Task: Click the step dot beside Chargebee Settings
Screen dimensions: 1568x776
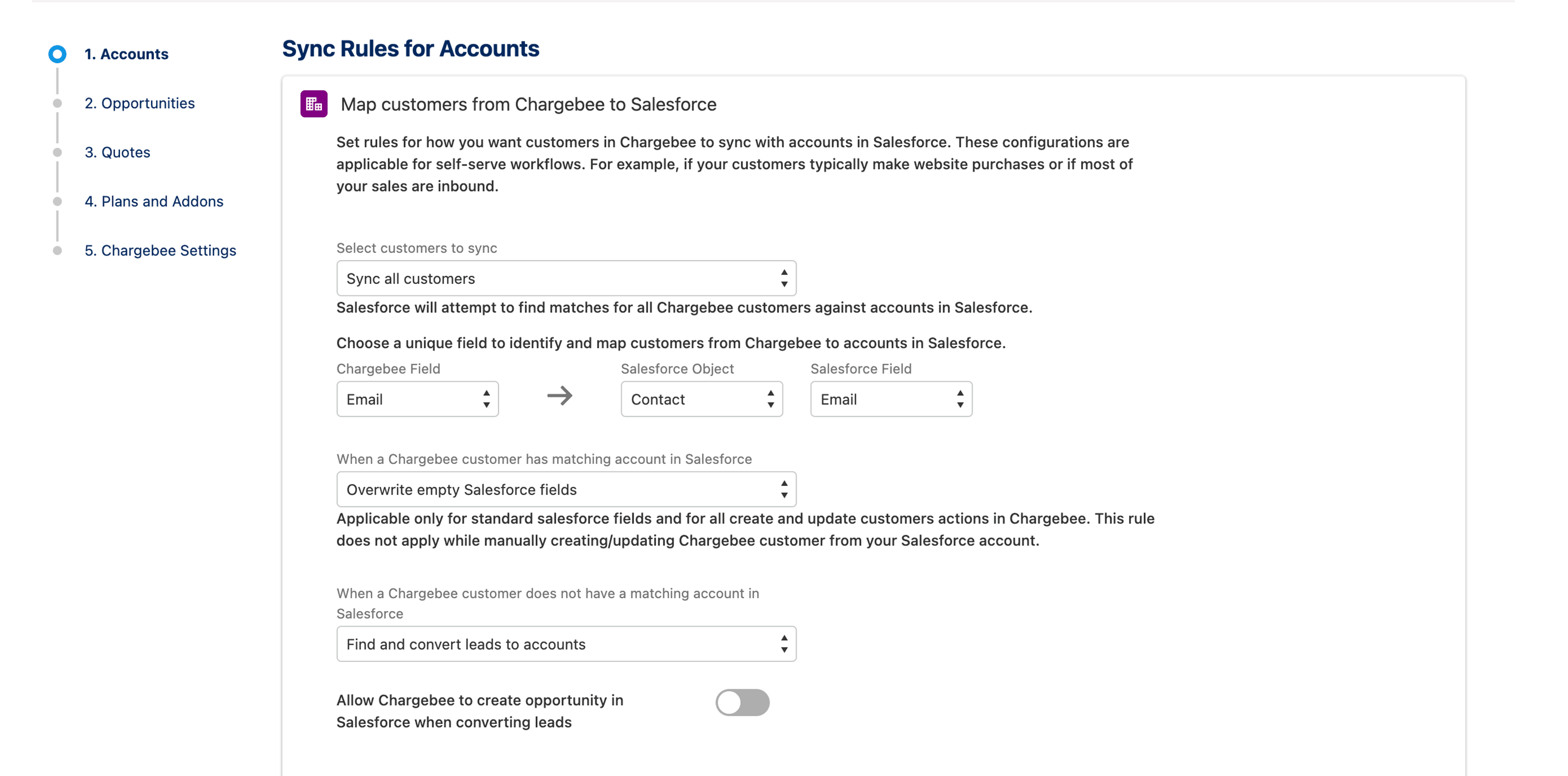Action: click(x=57, y=250)
